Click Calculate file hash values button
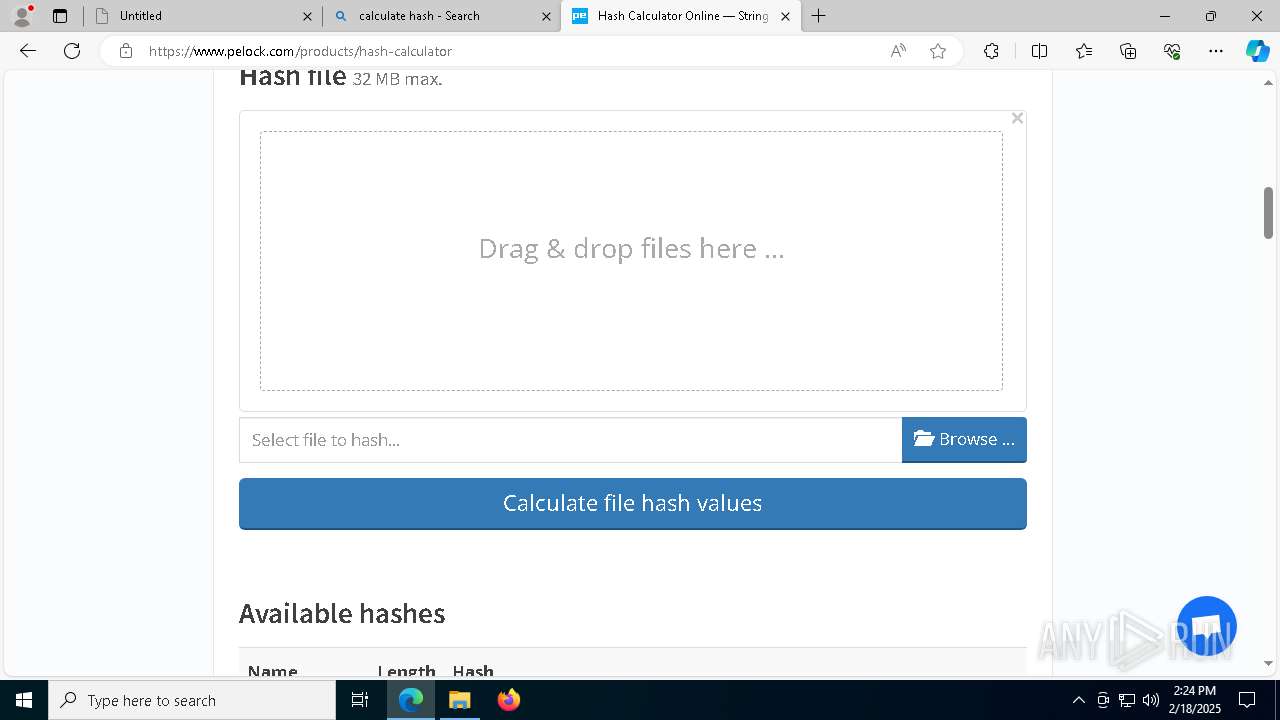The width and height of the screenshot is (1280, 720). (633, 503)
